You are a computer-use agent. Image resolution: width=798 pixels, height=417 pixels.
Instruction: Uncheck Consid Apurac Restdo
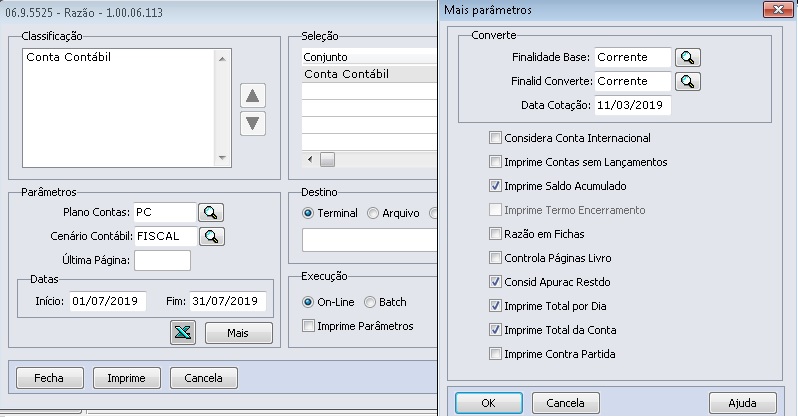tap(495, 282)
